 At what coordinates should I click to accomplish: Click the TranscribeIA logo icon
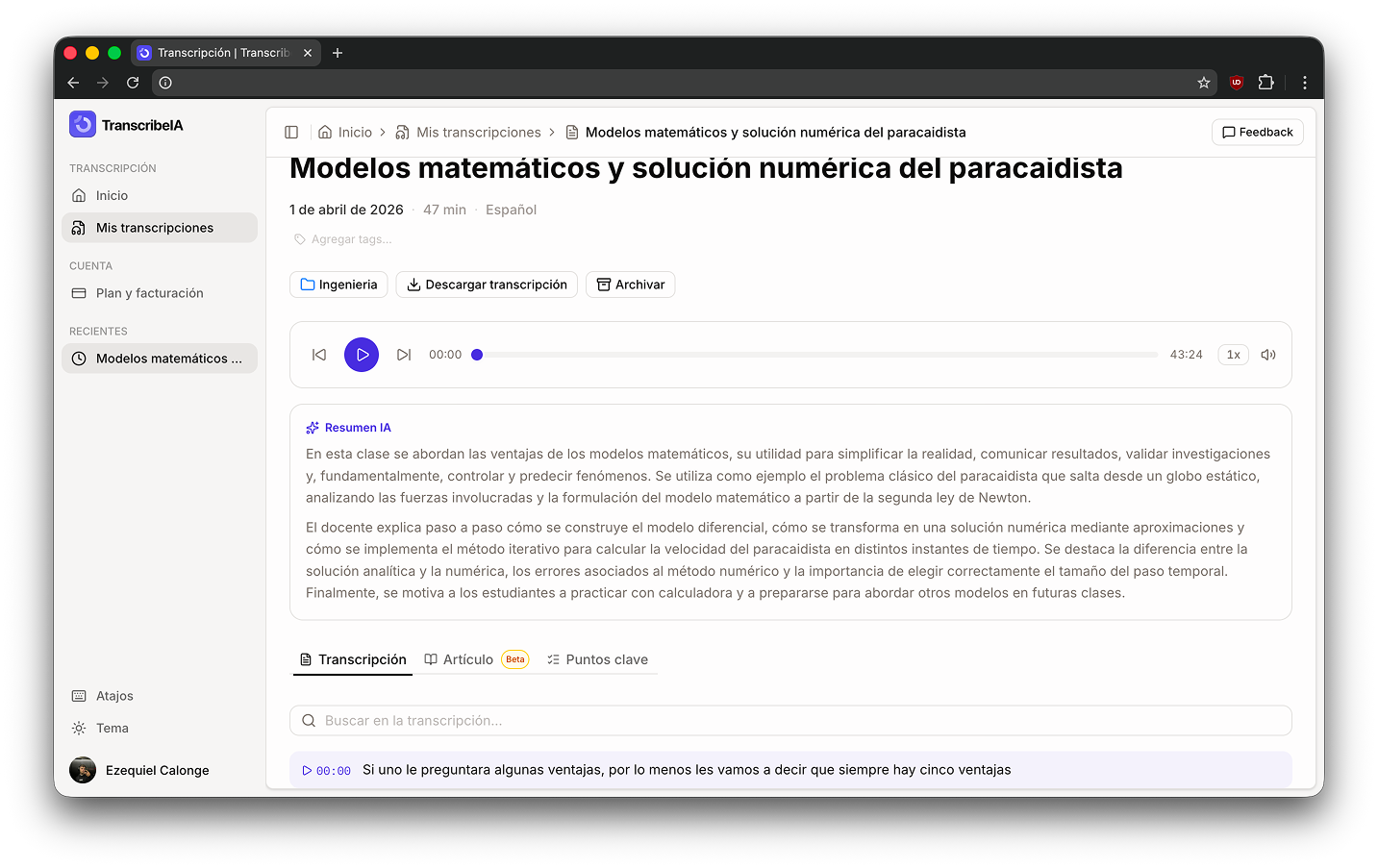pyautogui.click(x=82, y=124)
